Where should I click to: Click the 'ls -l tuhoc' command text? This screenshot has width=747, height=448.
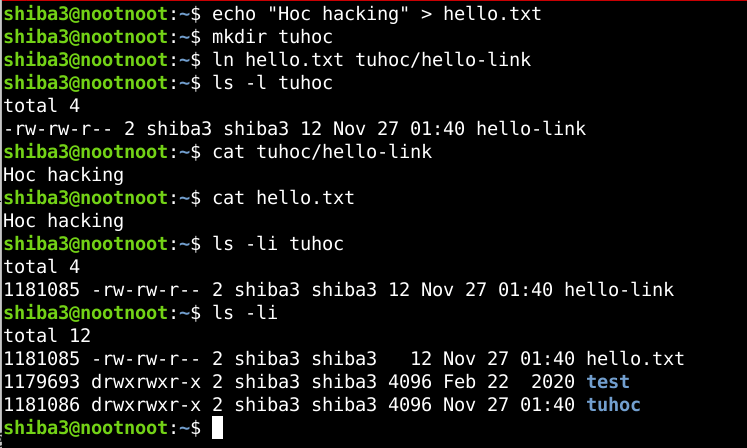(272, 83)
